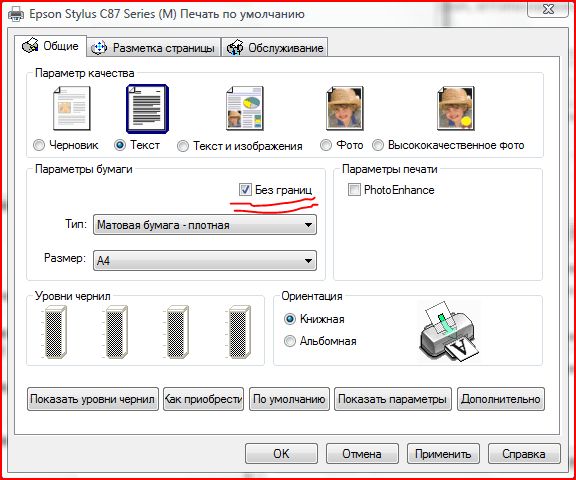Select the Фото radio button
This screenshot has width=576, height=480.
click(325, 145)
